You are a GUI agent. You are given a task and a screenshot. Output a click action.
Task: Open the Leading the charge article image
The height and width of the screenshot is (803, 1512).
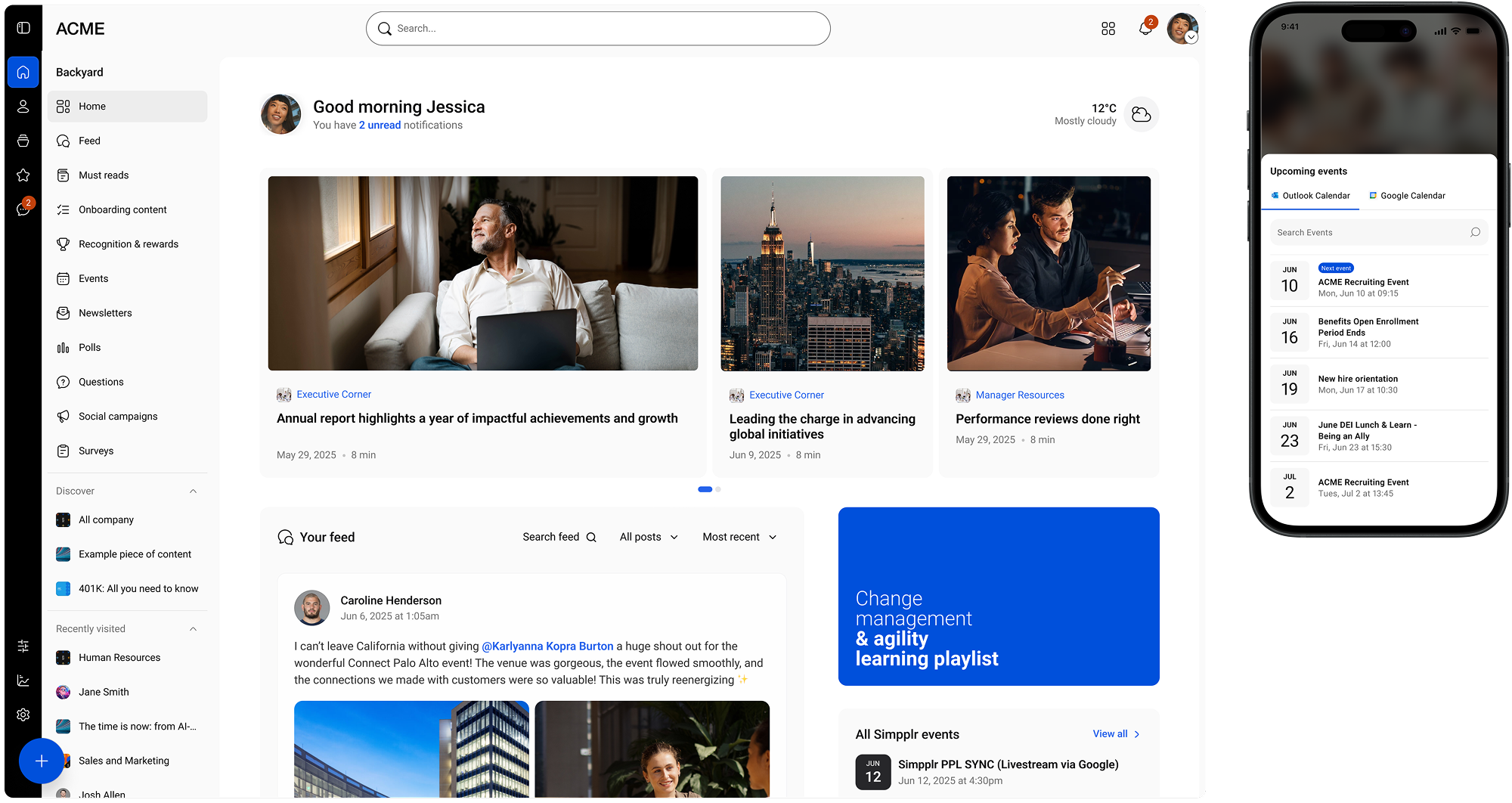(x=823, y=274)
